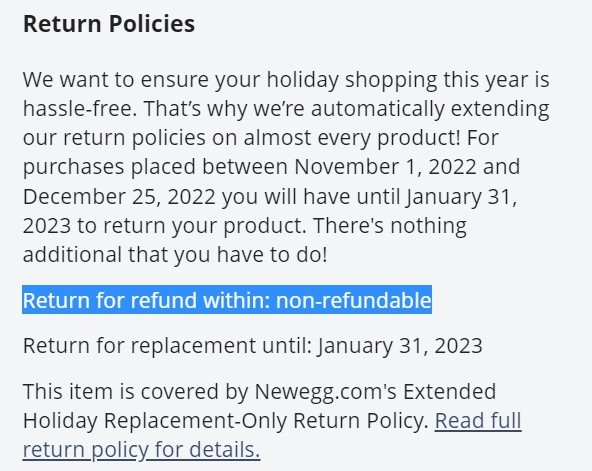Click the "non-refundable" highlighted word

pos(353,300)
